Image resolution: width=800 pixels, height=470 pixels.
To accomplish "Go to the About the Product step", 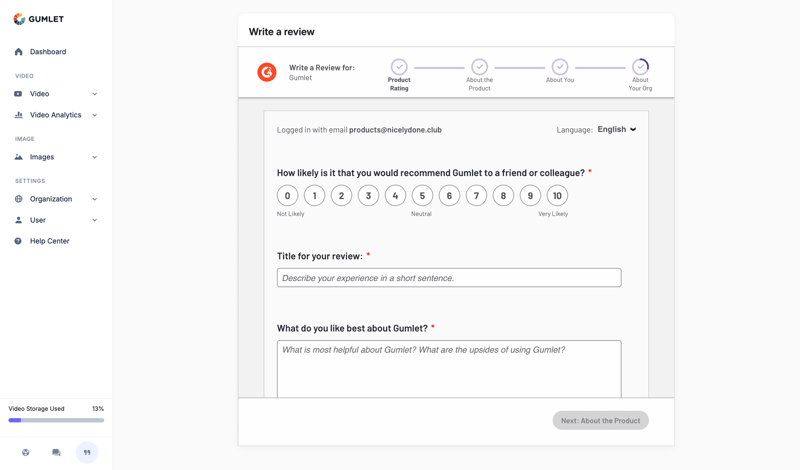I will (x=479, y=75).
